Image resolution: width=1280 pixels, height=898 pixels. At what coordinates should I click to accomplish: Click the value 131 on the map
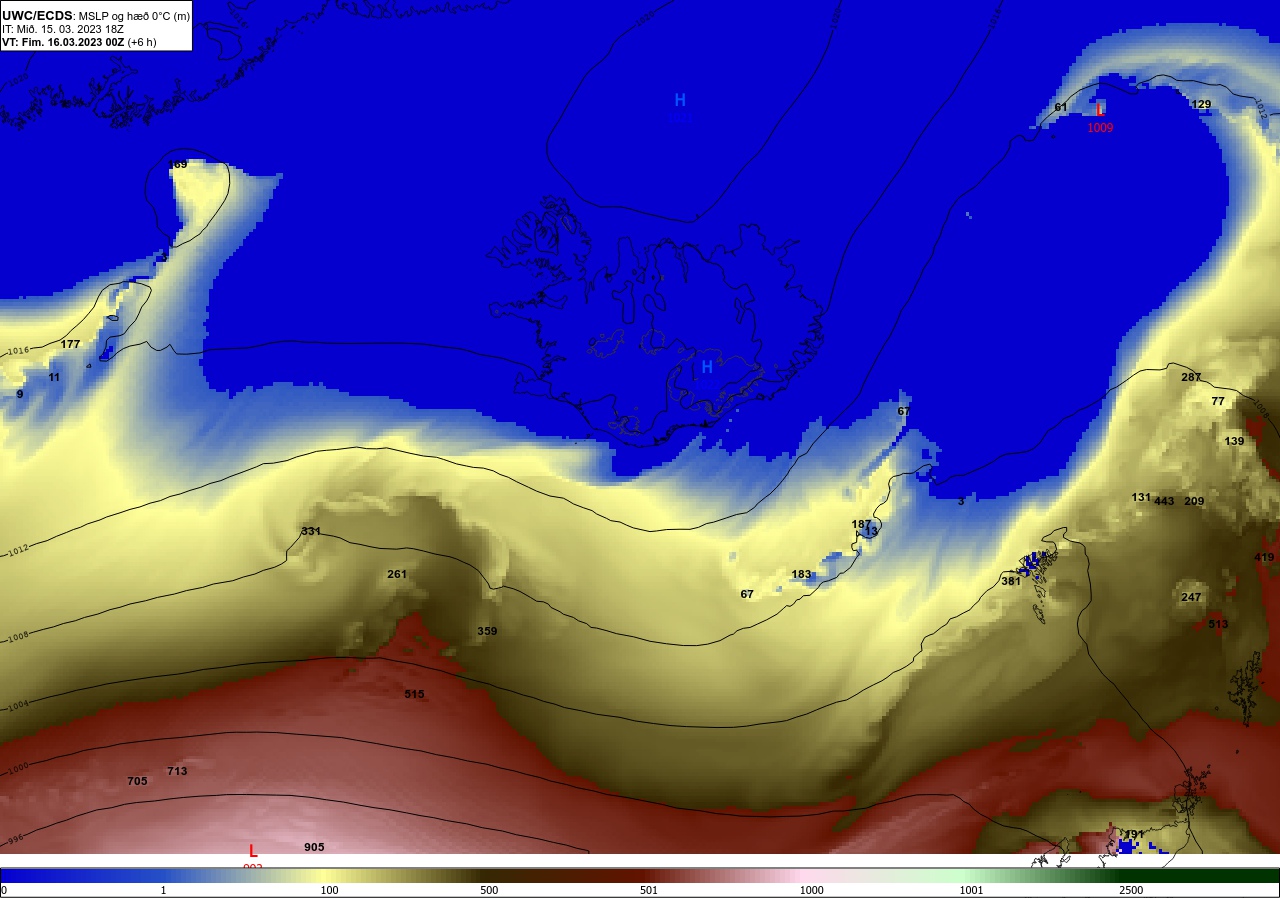(1141, 497)
